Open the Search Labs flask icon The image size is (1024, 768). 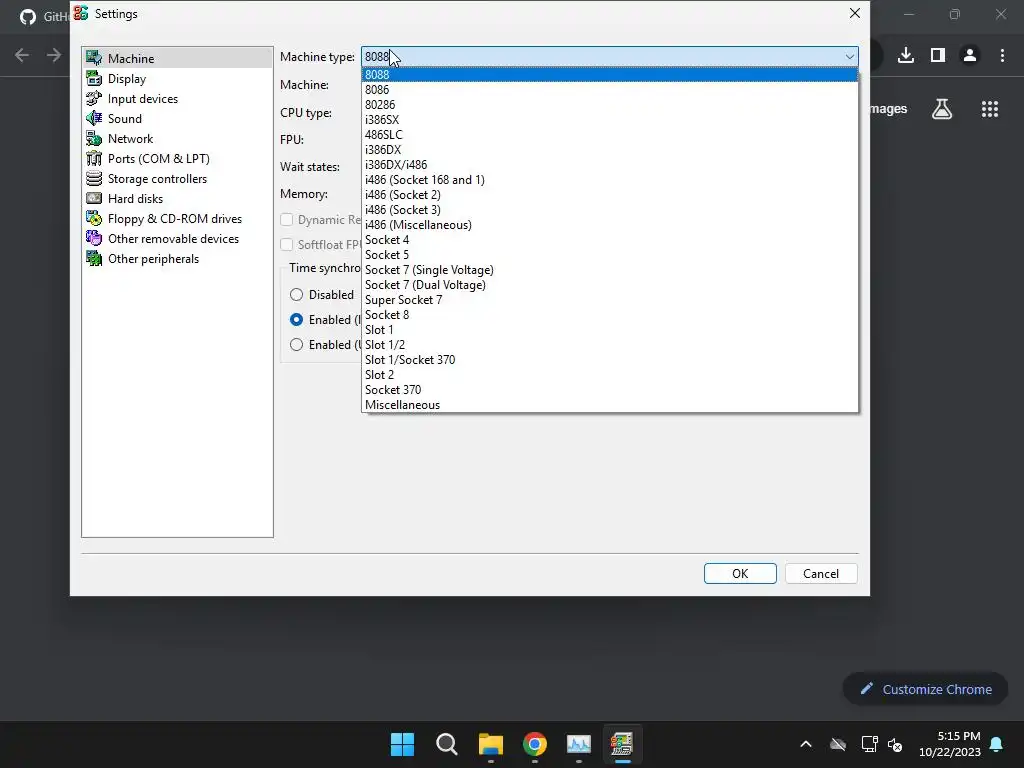pyautogui.click(x=942, y=109)
